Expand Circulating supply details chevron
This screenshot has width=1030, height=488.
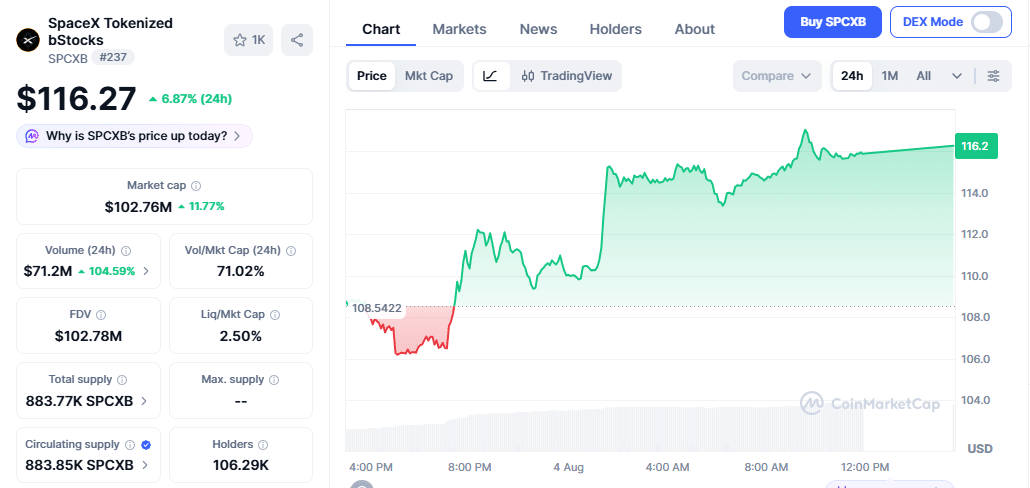point(144,466)
